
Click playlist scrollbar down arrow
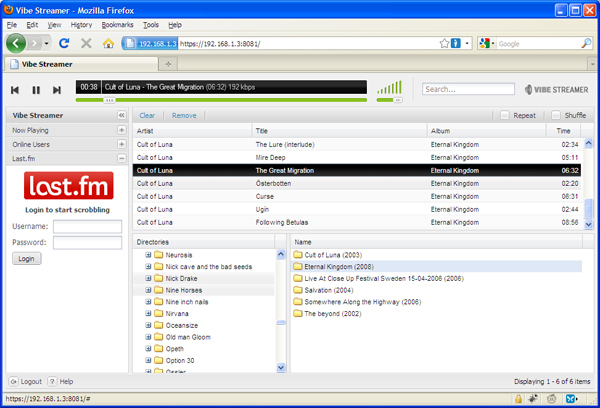[x=589, y=224]
